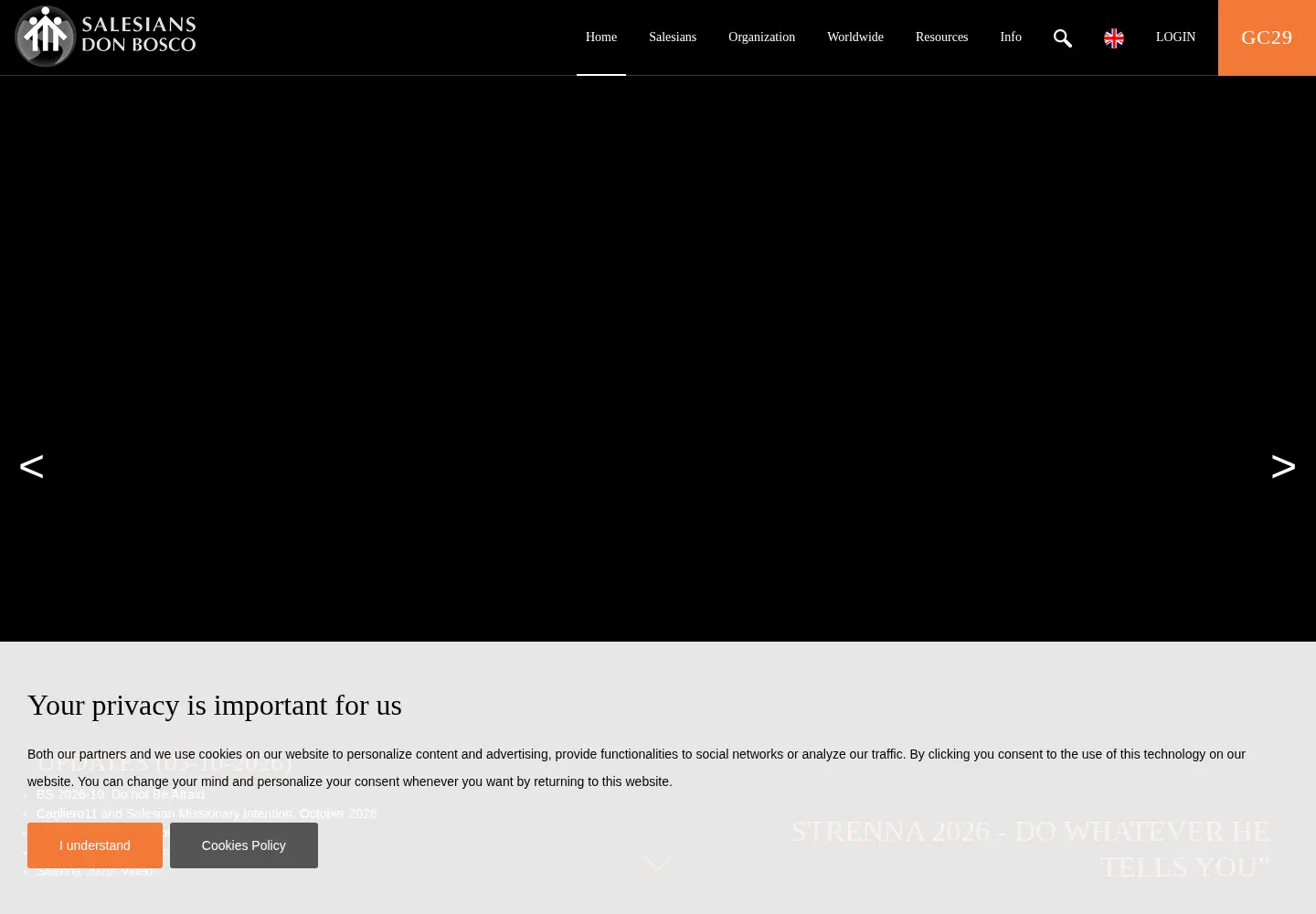Viewport: 1316px width, 914px height.
Task: Open the Cookies Policy button
Action: [x=244, y=845]
